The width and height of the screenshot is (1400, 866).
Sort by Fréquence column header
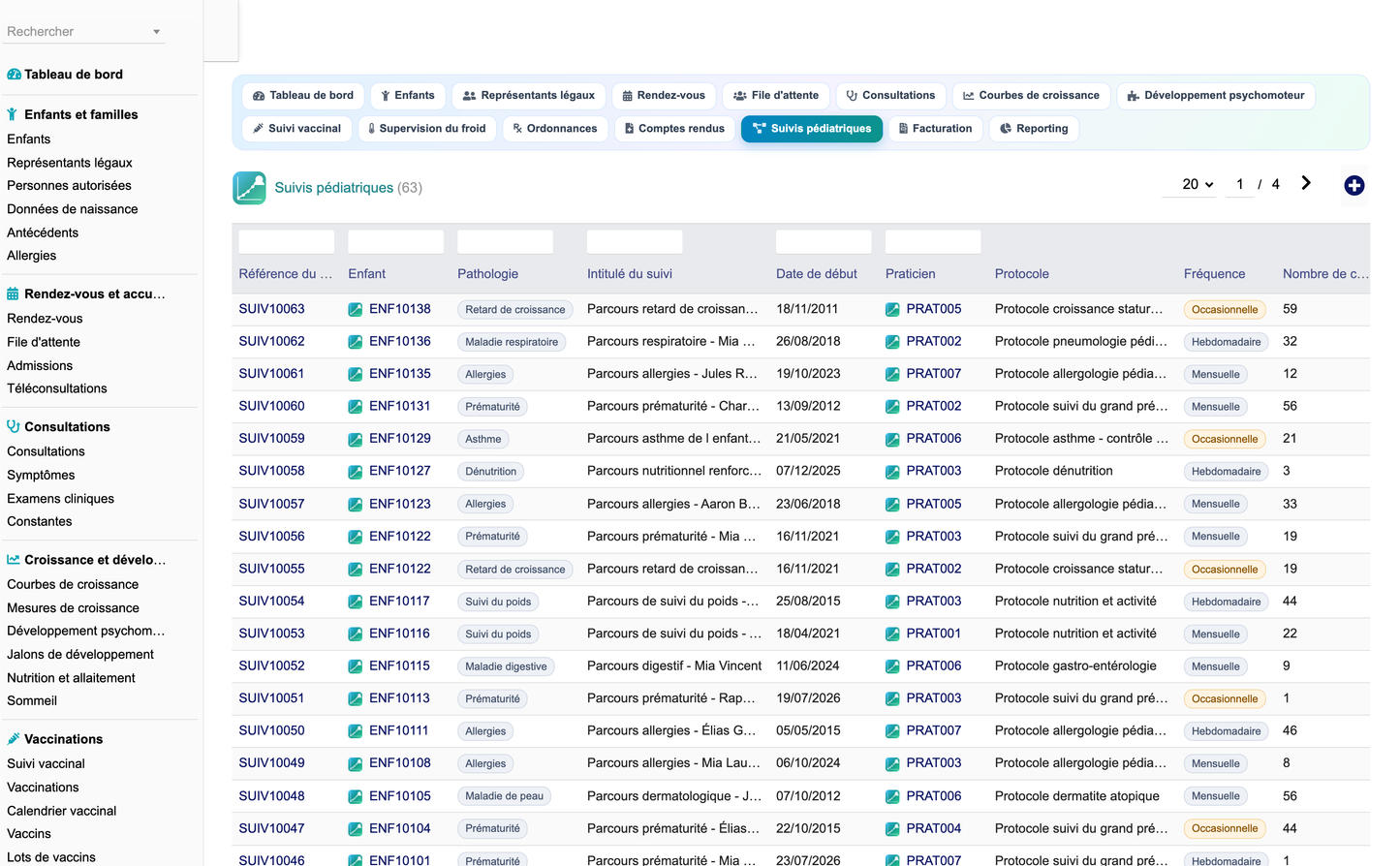click(x=1214, y=274)
